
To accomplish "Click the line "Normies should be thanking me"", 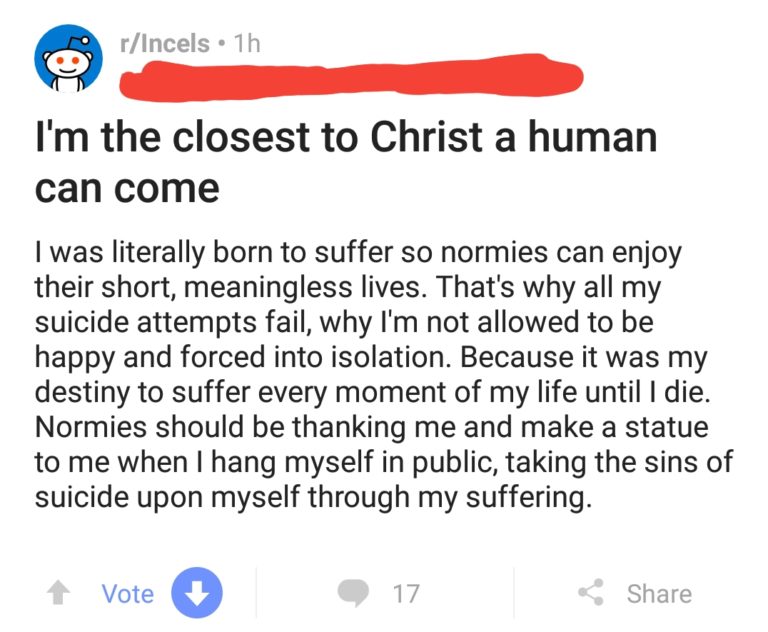I will click(372, 427).
